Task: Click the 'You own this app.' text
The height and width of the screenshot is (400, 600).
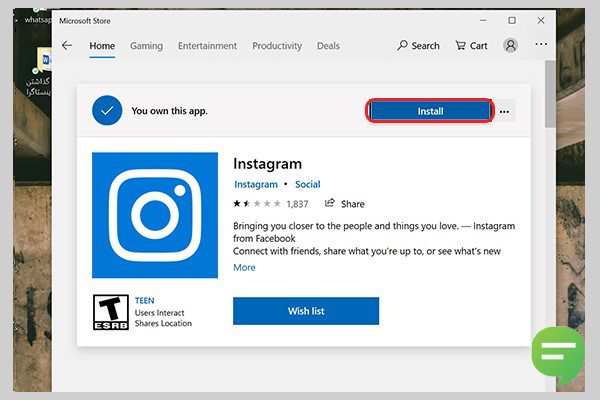Action: tap(170, 111)
